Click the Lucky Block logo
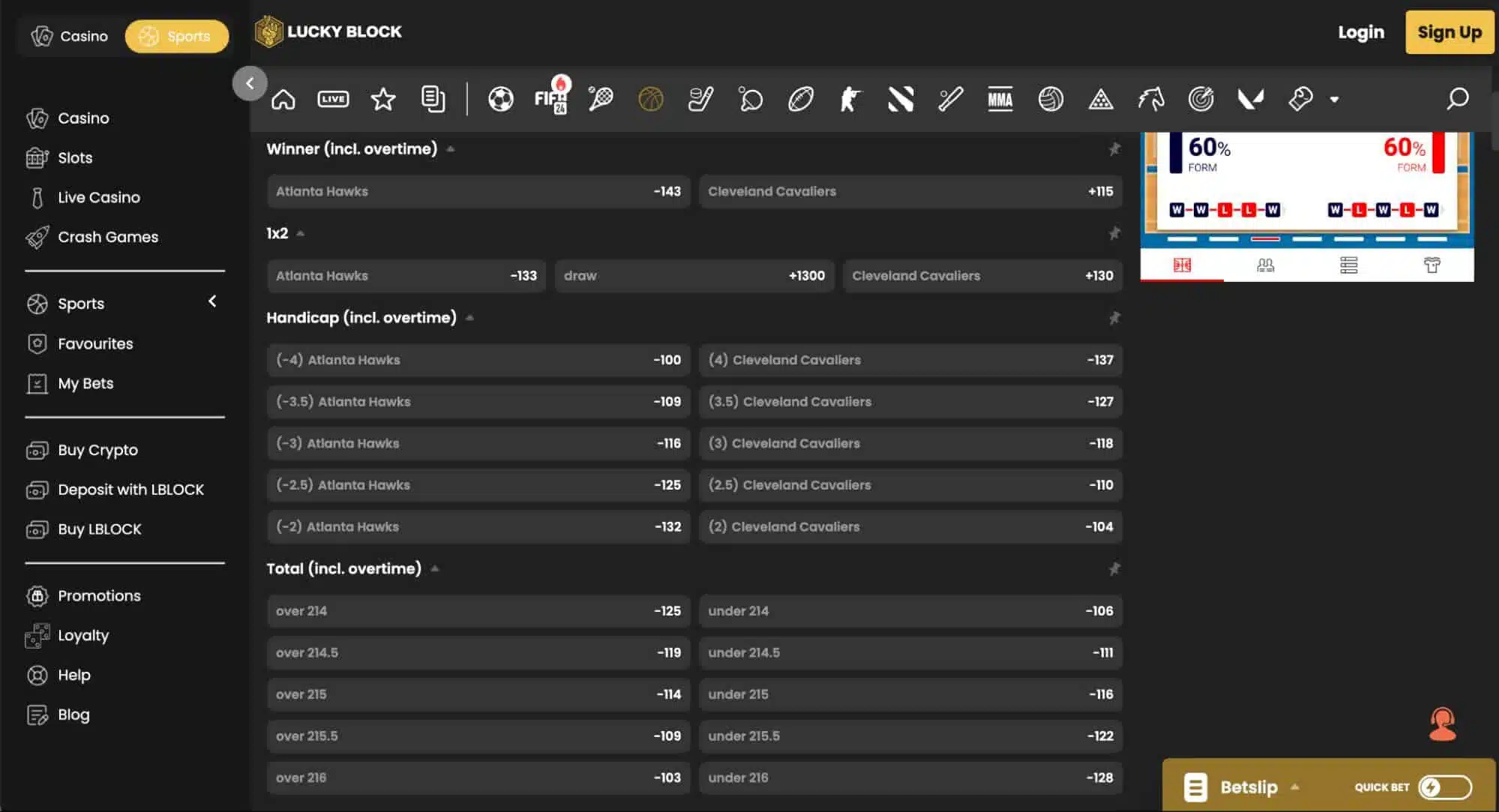The width and height of the screenshot is (1499, 812). 328,31
